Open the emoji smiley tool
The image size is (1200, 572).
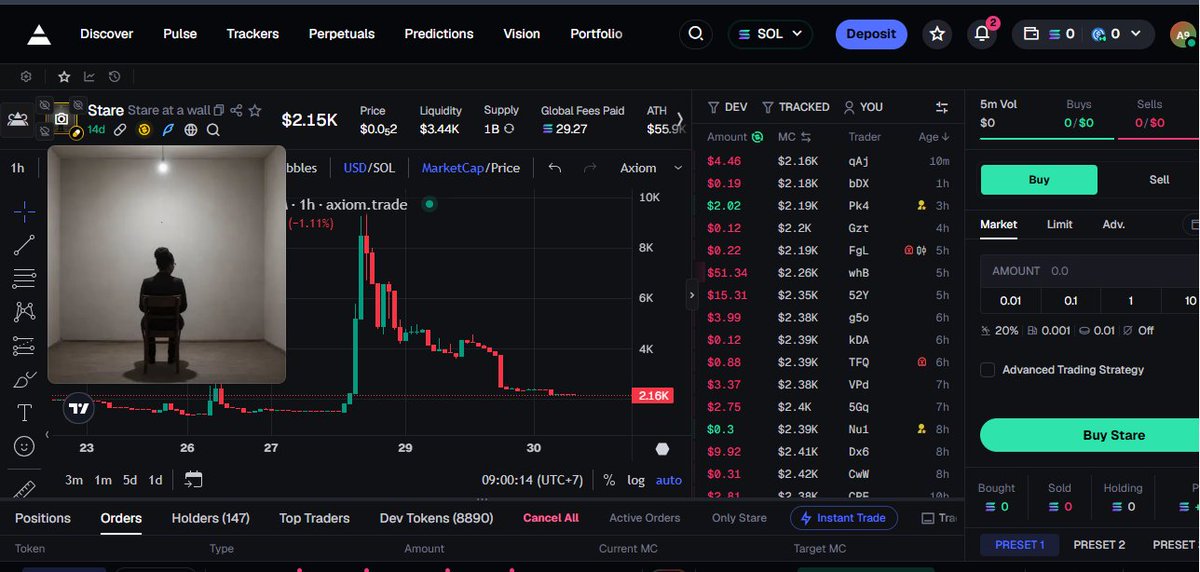[x=25, y=446]
